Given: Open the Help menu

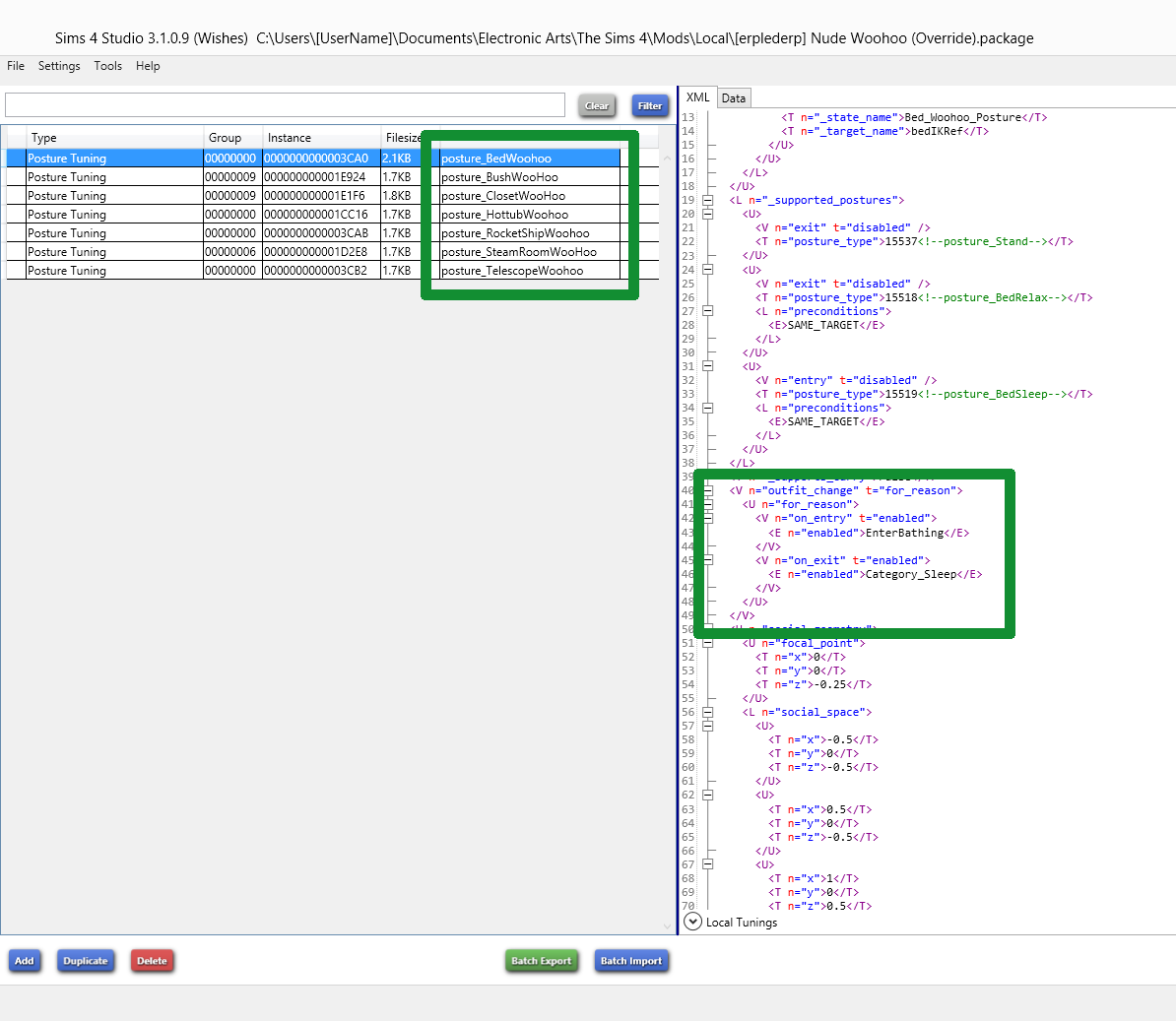Looking at the screenshot, I should 148,66.
